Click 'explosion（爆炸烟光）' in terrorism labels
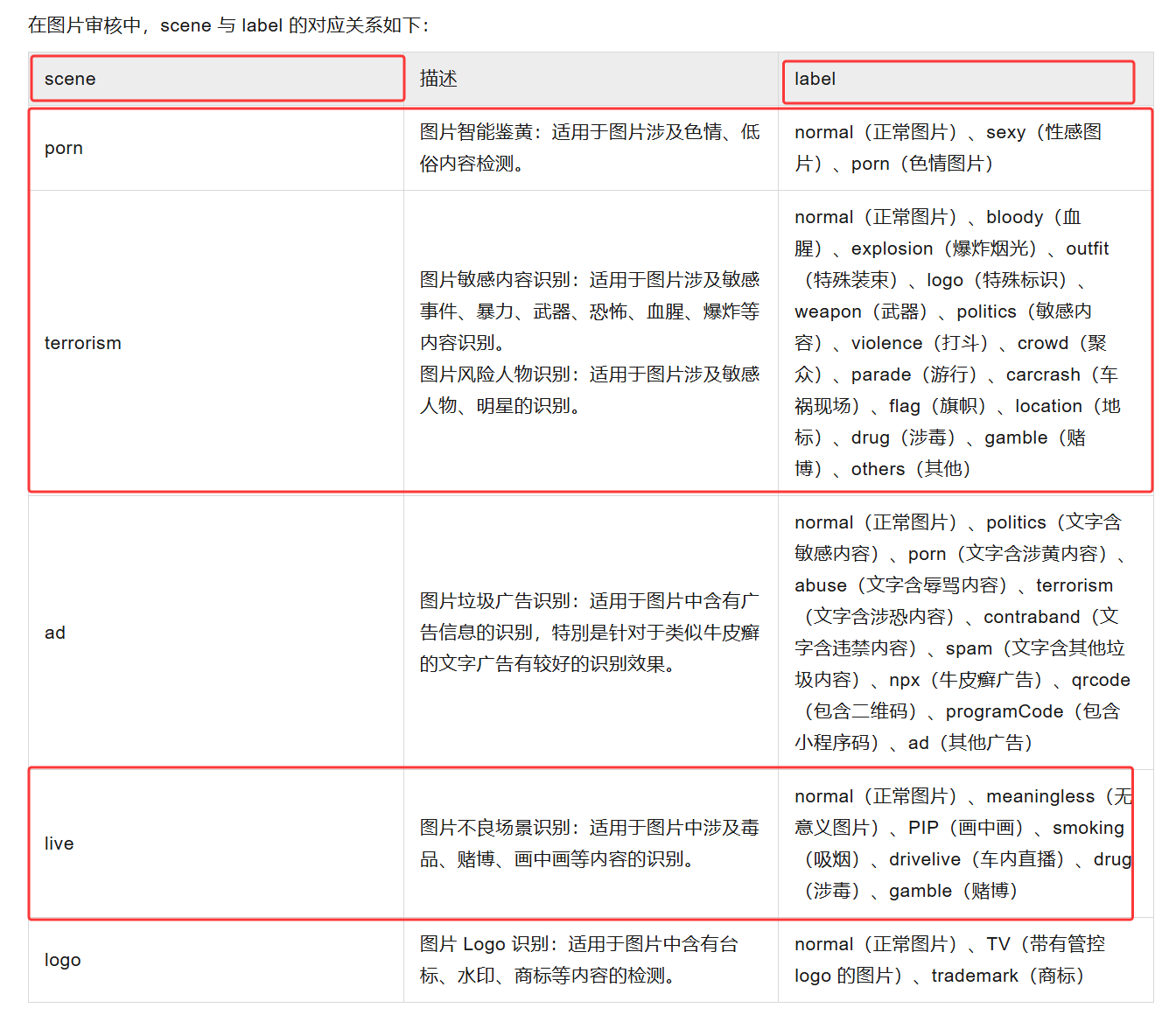This screenshot has height=1022, width=1176. pos(944,248)
